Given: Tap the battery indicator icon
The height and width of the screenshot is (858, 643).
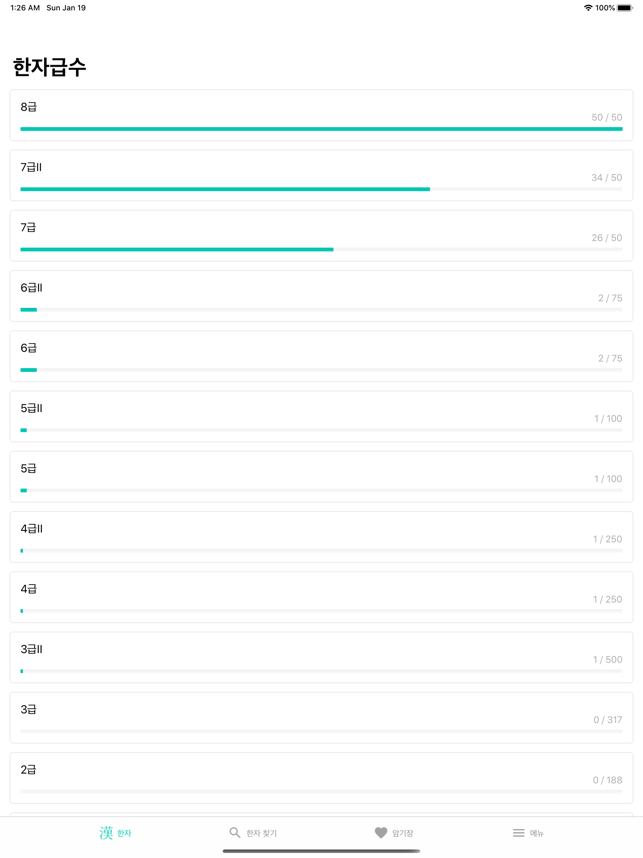Looking at the screenshot, I should [x=625, y=8].
